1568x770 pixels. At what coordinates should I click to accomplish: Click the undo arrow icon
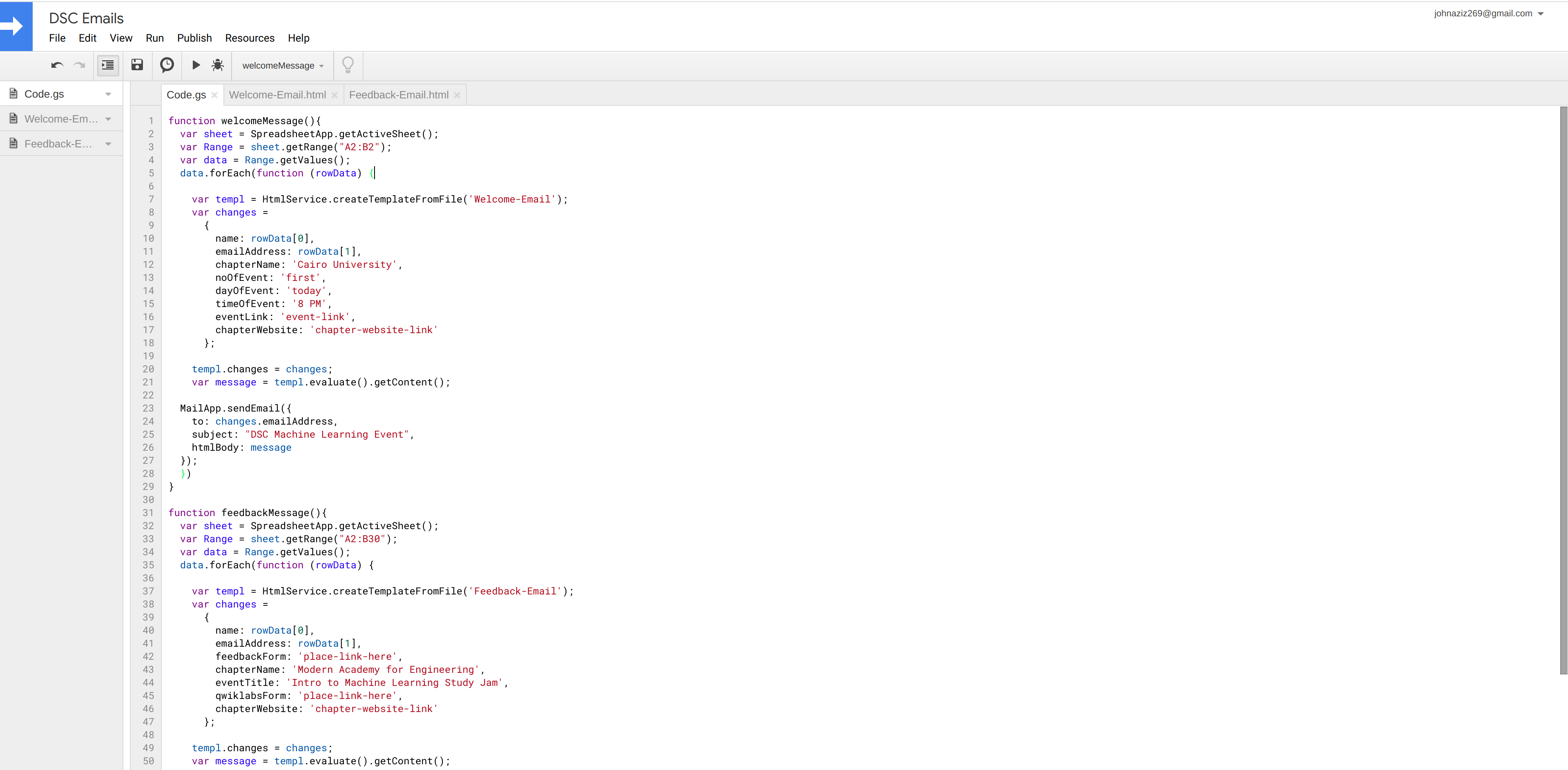(57, 65)
